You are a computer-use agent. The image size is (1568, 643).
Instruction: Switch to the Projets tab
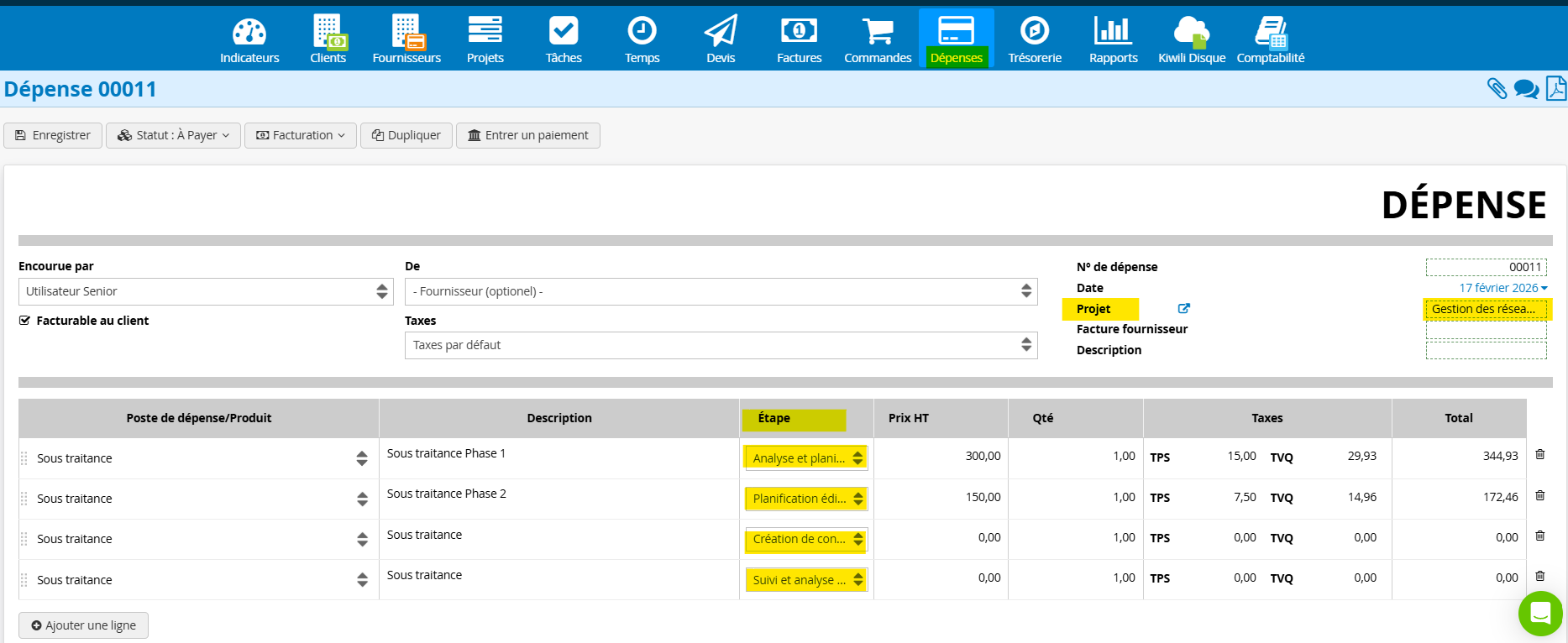485,39
